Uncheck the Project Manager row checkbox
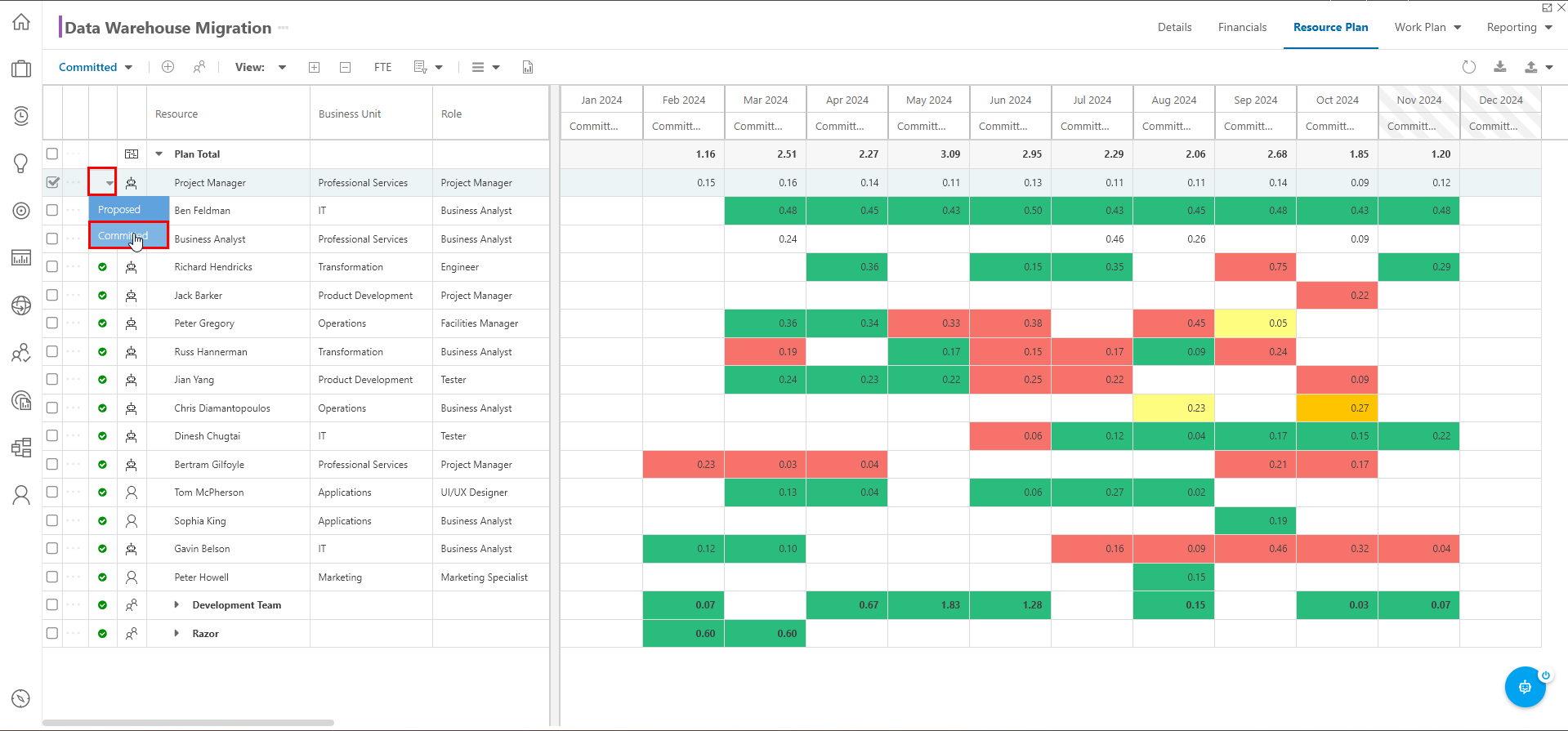The width and height of the screenshot is (1568, 731). point(52,182)
